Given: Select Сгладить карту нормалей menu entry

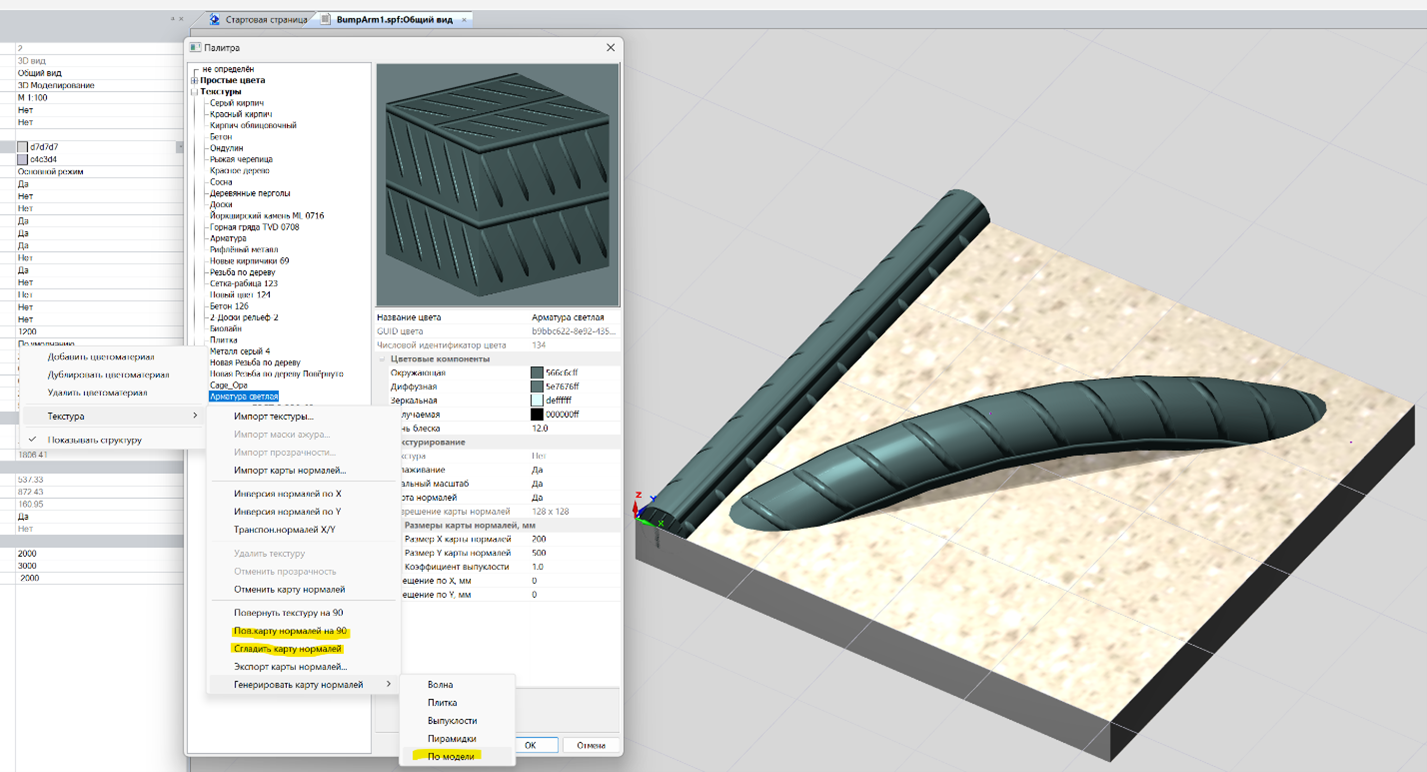Looking at the screenshot, I should (x=288, y=649).
